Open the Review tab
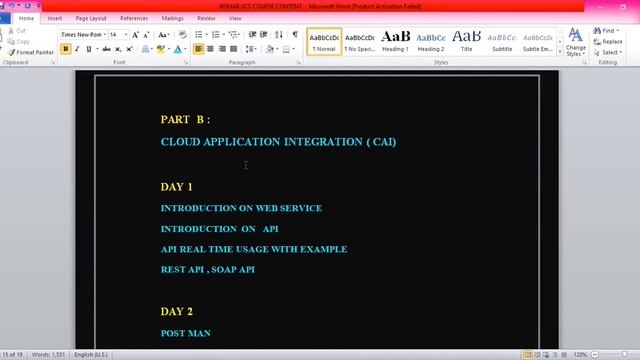 click(x=206, y=18)
